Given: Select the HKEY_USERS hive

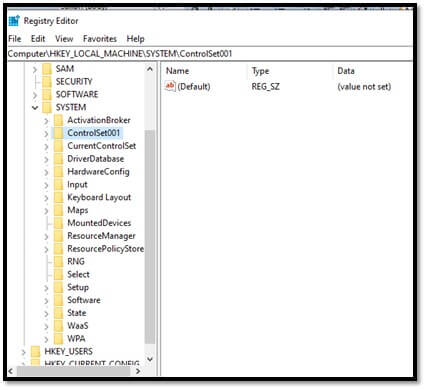Looking at the screenshot, I should pos(68,352).
